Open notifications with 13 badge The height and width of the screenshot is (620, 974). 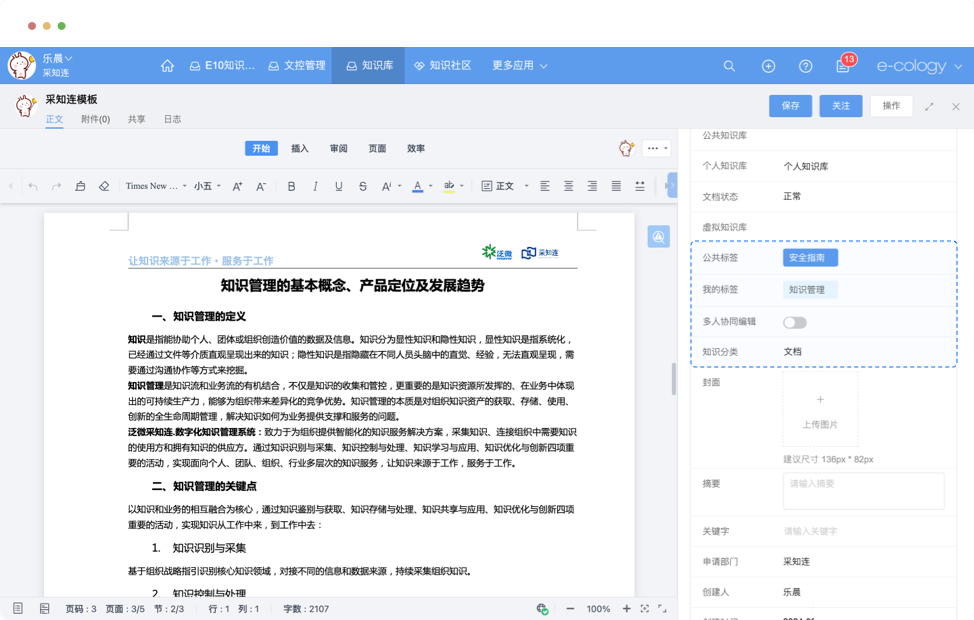843,66
